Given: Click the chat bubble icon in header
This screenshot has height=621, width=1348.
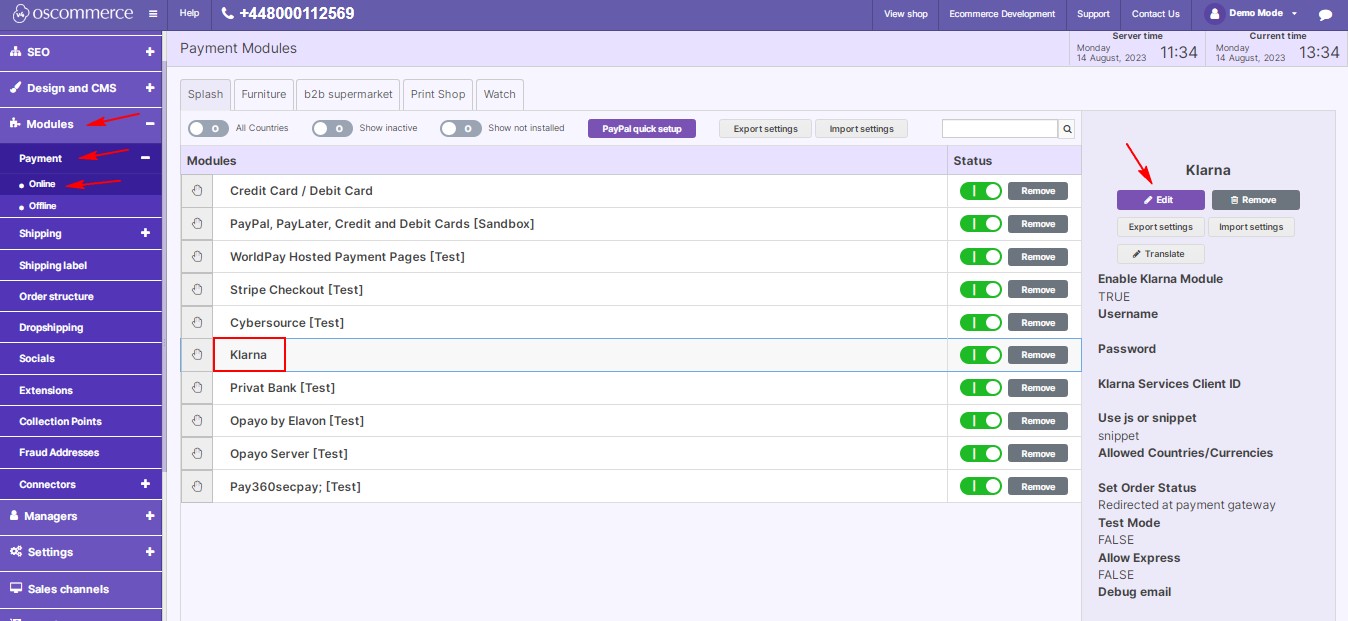Looking at the screenshot, I should [x=1325, y=14].
